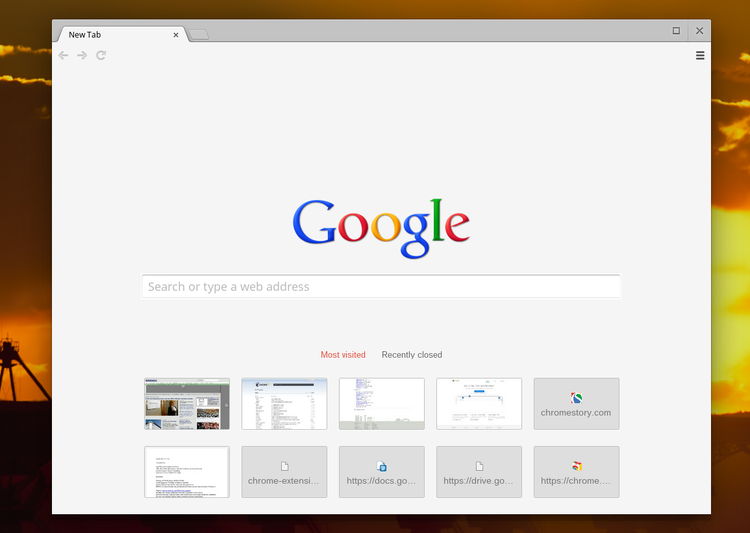This screenshot has height=533, width=750.
Task: Click the back navigation arrow
Action: 63,55
